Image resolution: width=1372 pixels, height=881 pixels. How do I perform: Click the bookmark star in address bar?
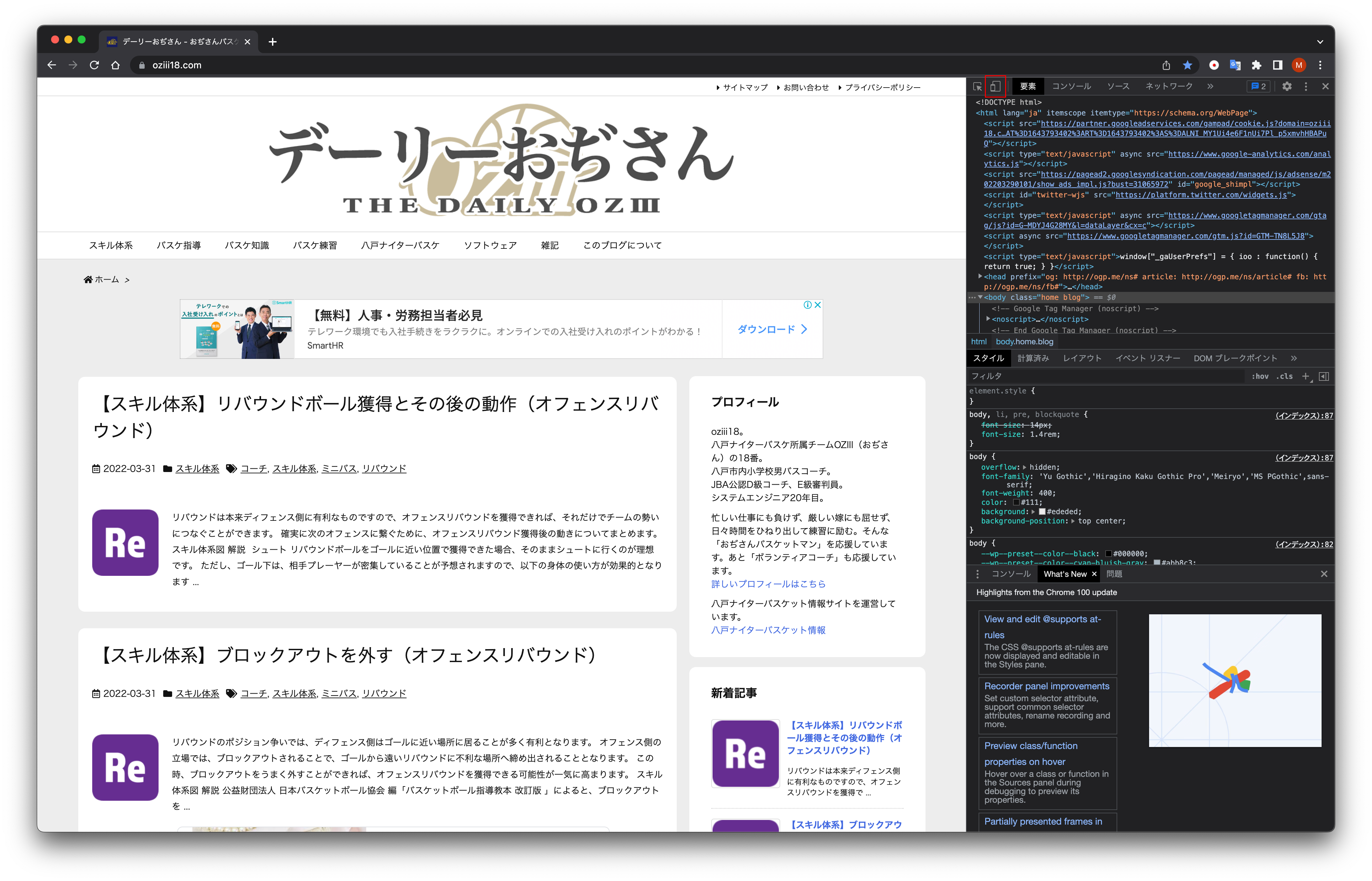tap(1187, 65)
